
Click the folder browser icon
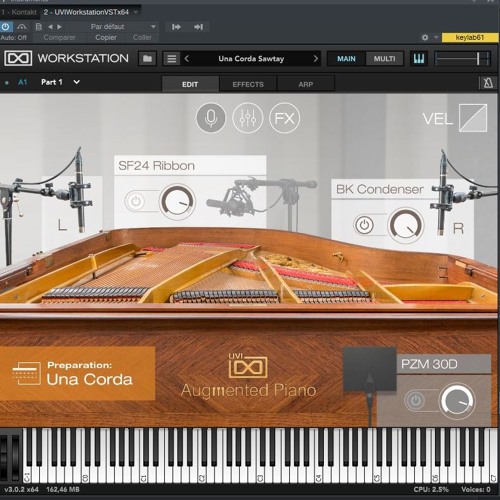click(x=147, y=59)
